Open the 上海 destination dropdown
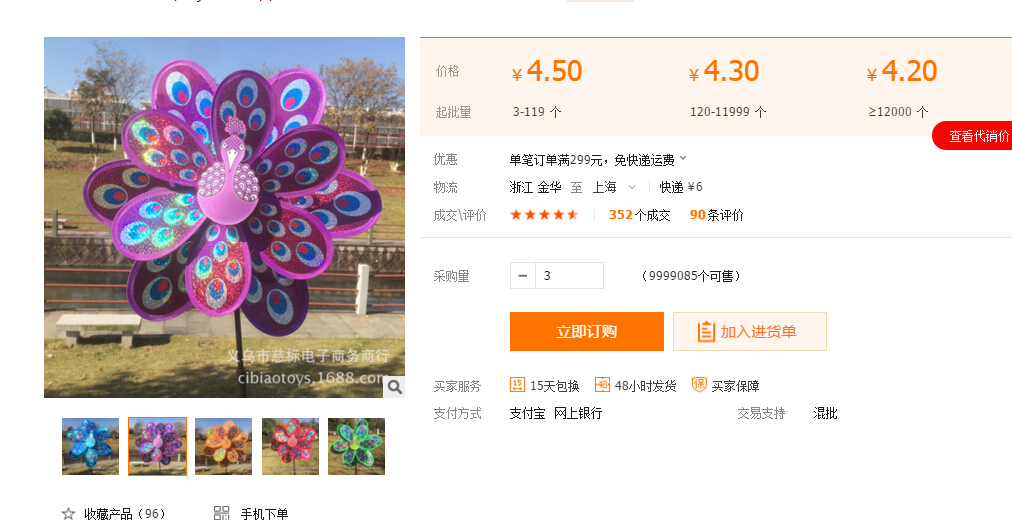This screenshot has width=1012, height=520. tap(632, 187)
